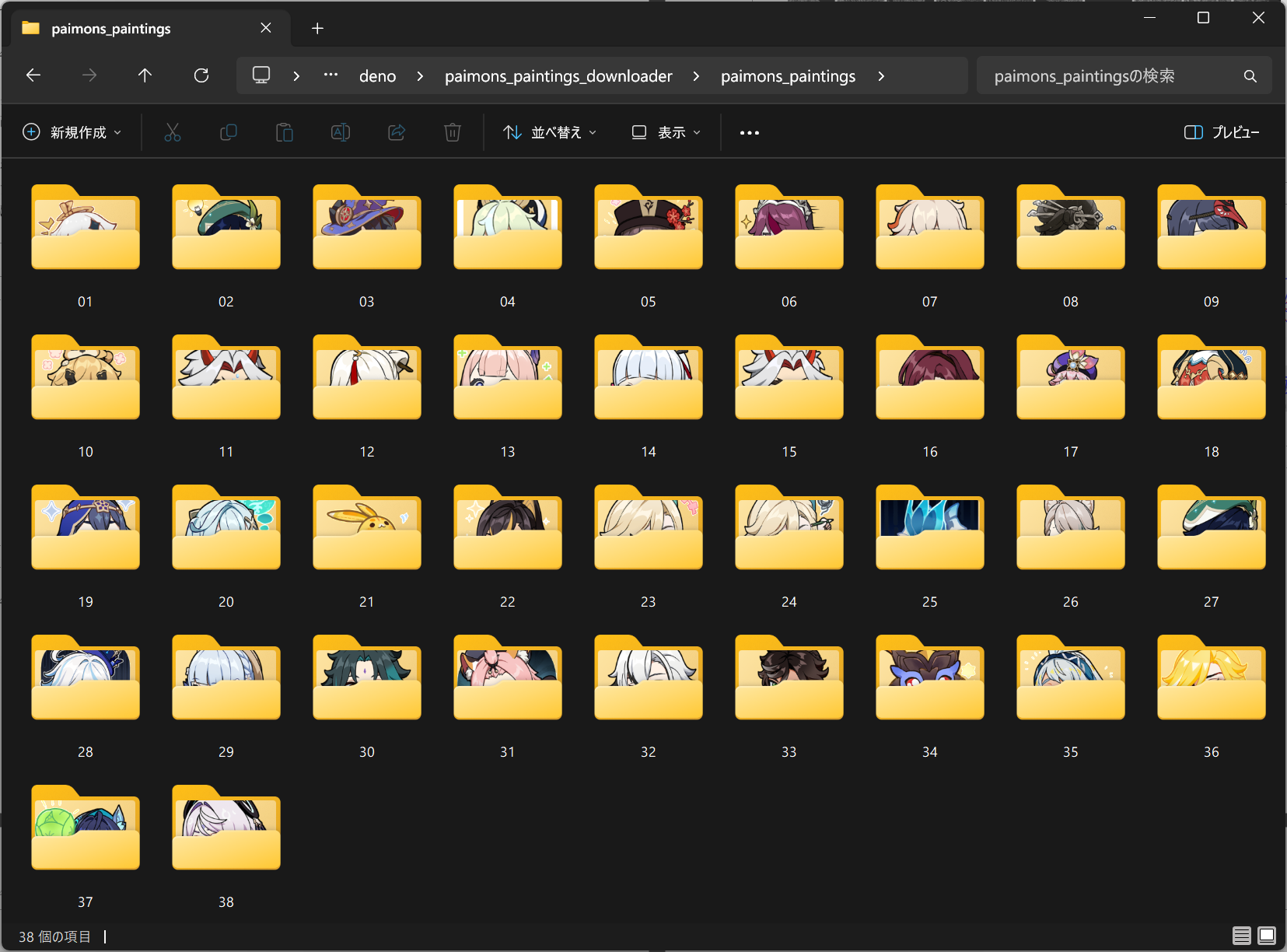
Task: Switch to large thumbnails view
Action: pos(1267,936)
